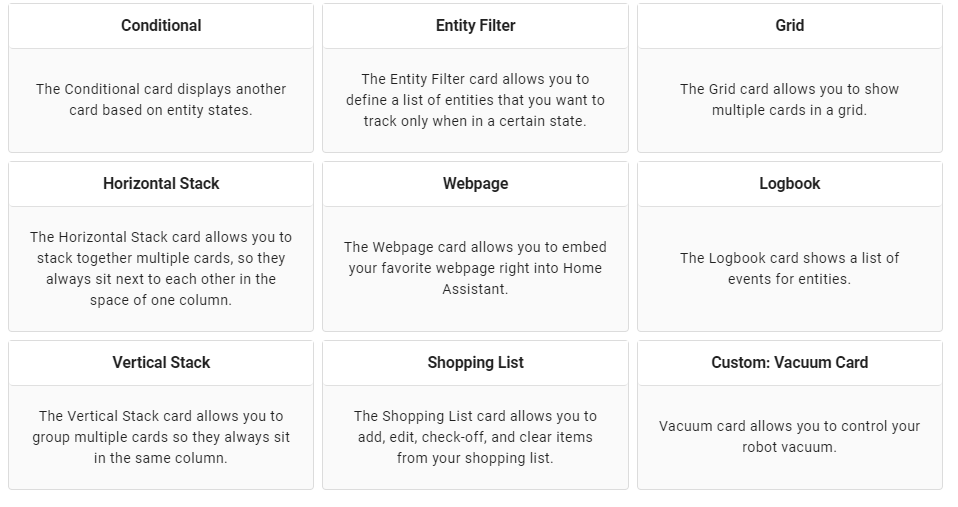Pick the Custom: Vacuum Card title
This screenshot has height=507, width=958.
coord(789,363)
